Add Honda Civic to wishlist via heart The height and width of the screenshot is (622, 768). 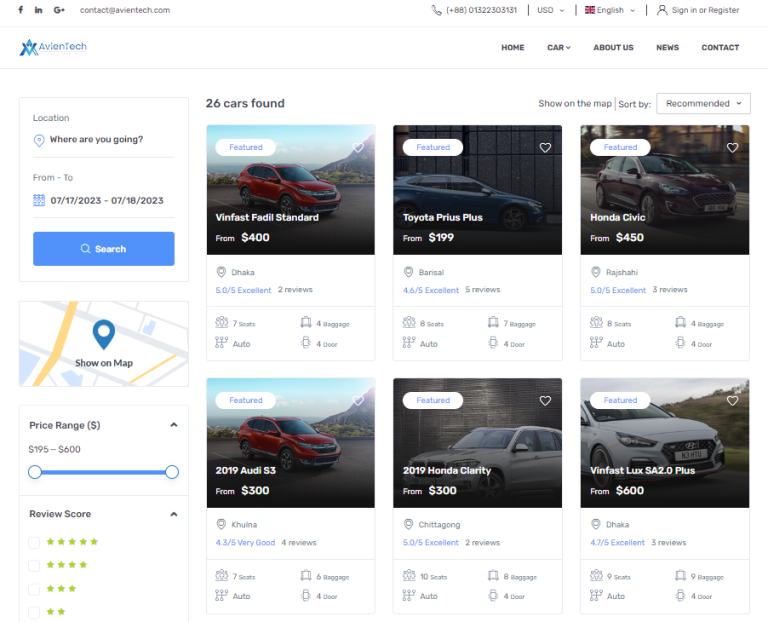point(732,148)
